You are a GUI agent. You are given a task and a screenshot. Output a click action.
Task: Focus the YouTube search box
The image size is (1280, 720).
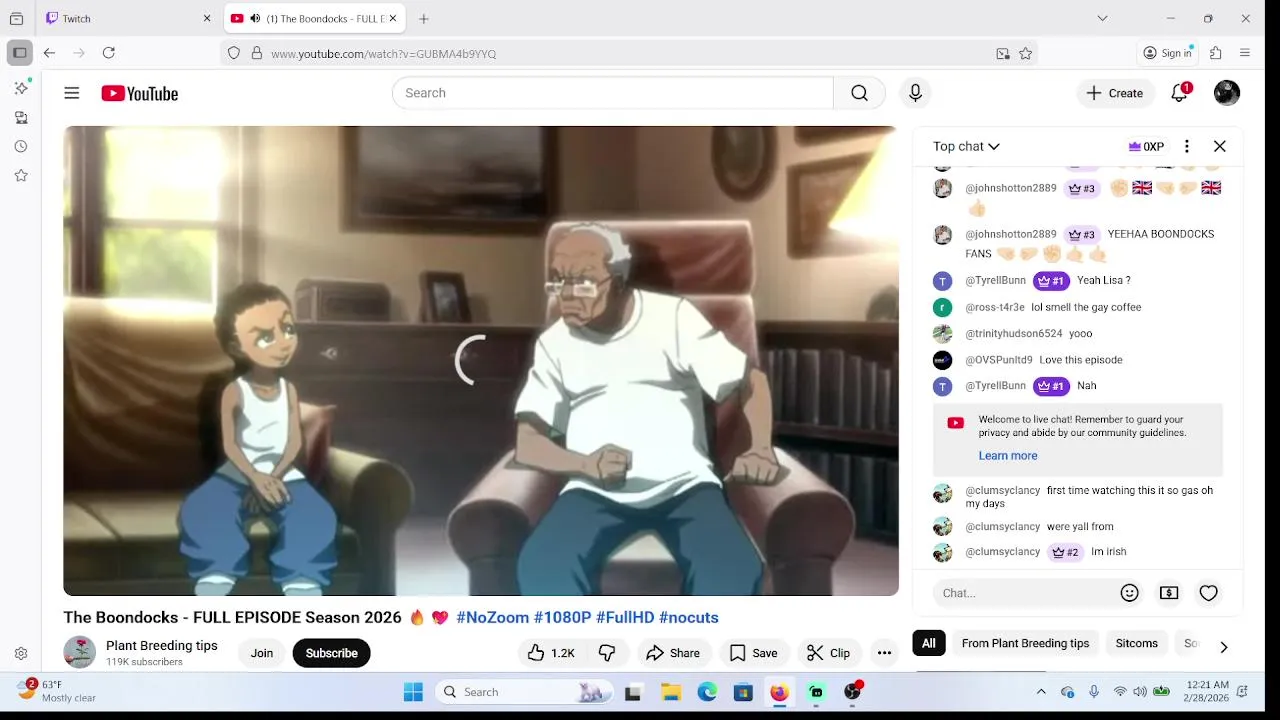pyautogui.click(x=612, y=93)
